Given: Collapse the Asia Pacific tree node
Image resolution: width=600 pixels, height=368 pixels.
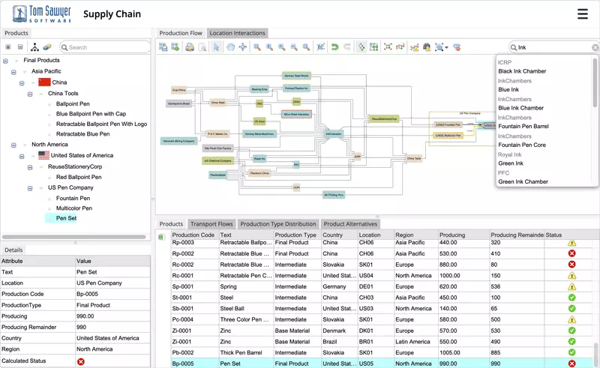Looking at the screenshot, I should (13, 72).
